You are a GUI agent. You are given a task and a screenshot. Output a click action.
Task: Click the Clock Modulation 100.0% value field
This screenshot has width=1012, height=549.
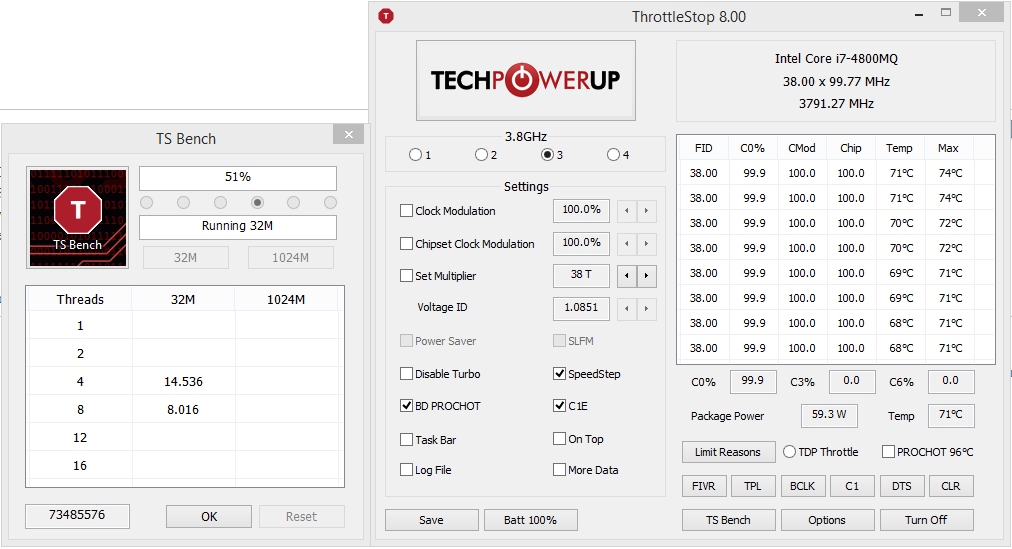point(581,210)
